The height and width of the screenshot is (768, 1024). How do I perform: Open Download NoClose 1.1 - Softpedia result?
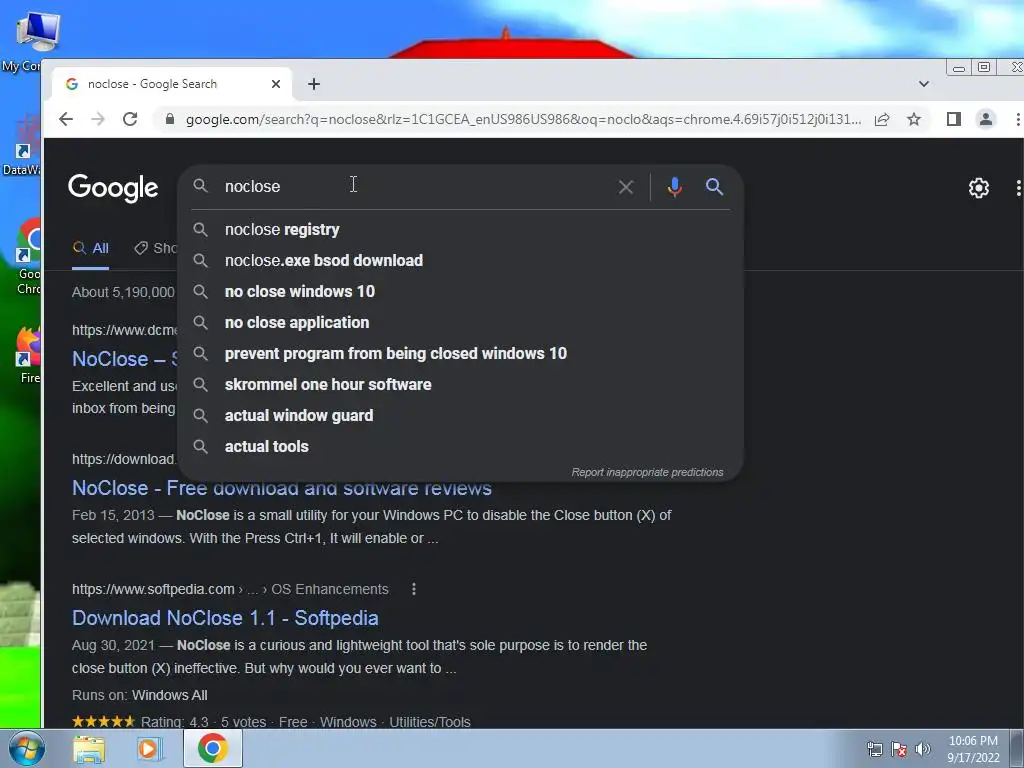point(225,618)
